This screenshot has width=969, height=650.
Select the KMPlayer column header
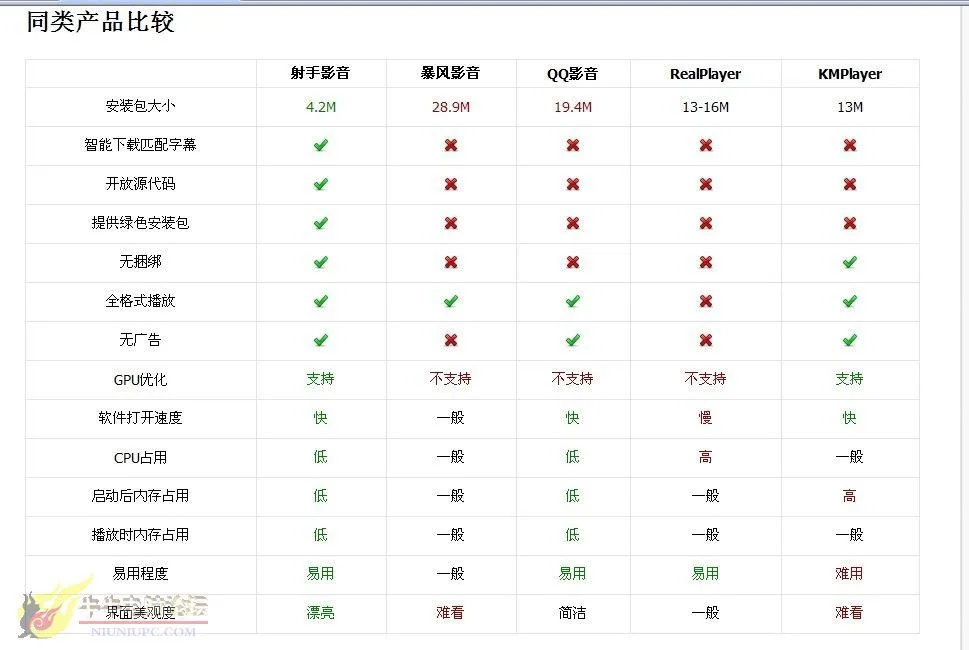849,73
